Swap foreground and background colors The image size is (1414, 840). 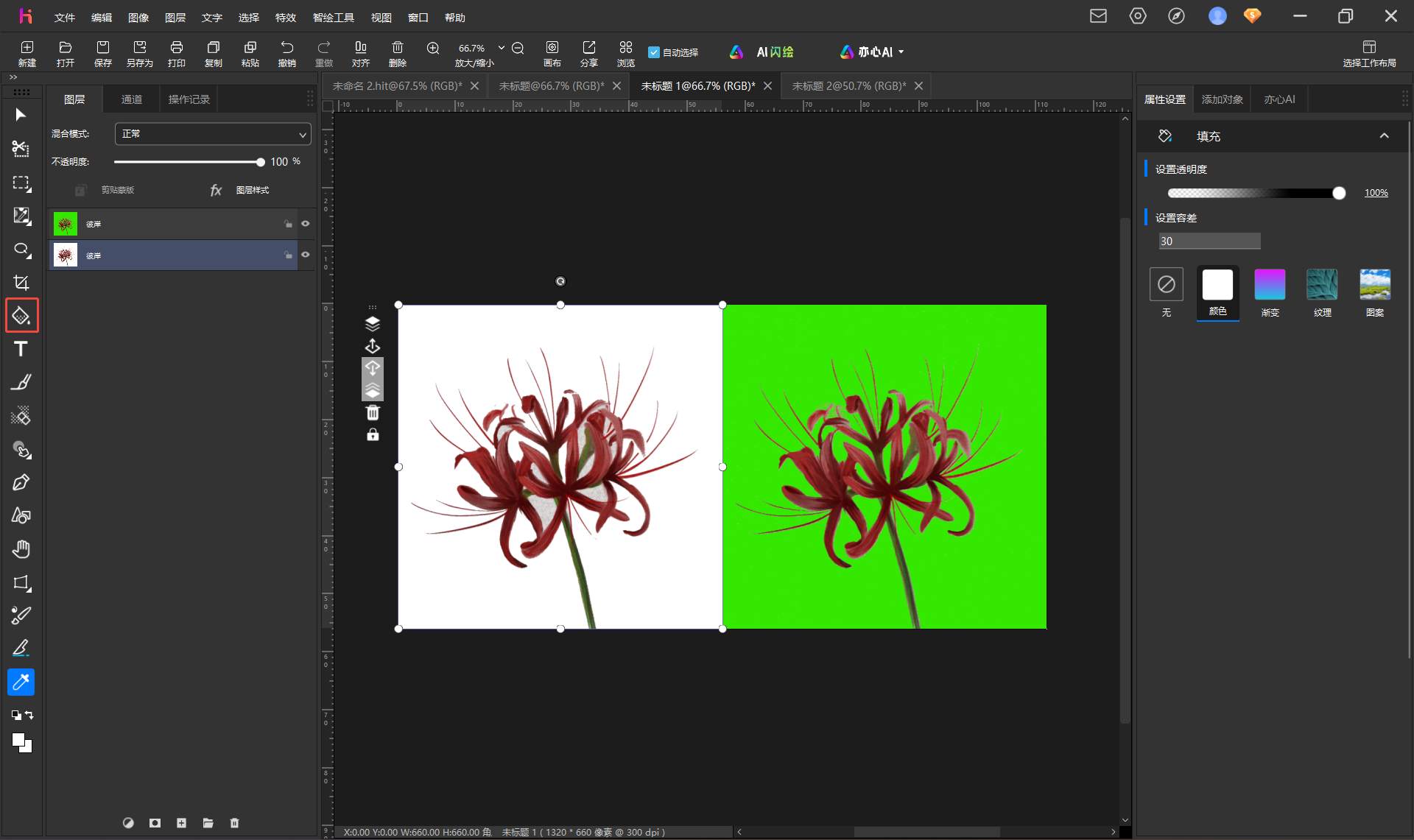[x=29, y=715]
